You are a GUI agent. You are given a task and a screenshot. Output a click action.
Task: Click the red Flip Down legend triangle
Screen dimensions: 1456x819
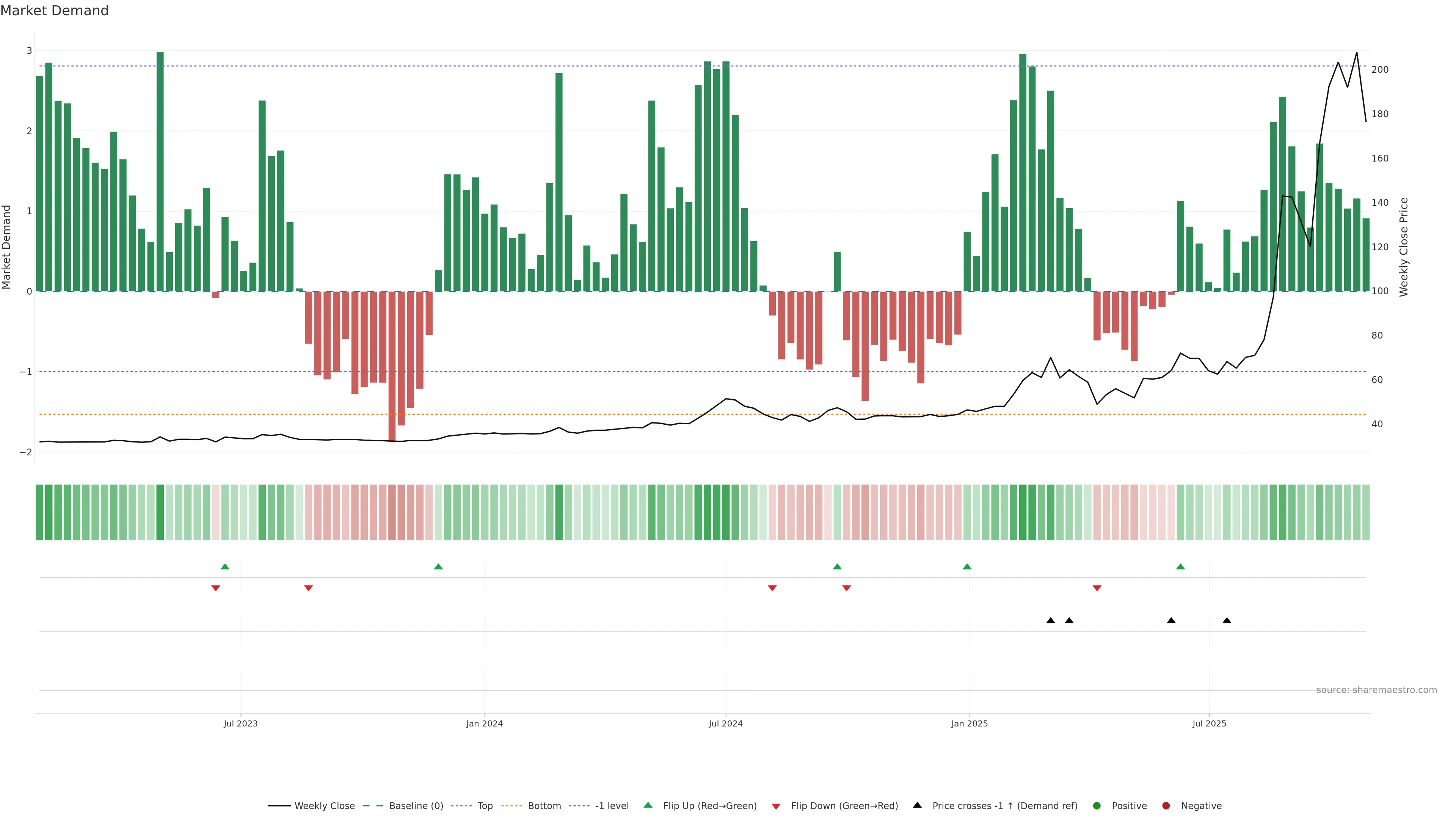click(775, 806)
